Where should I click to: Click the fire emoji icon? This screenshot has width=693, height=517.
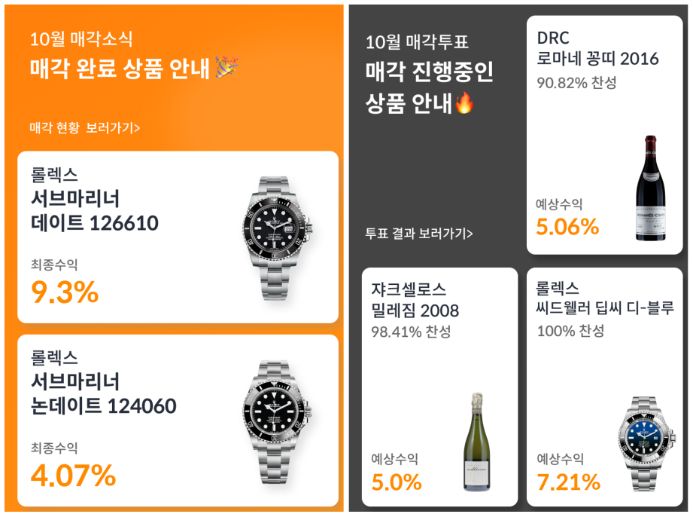click(465, 103)
